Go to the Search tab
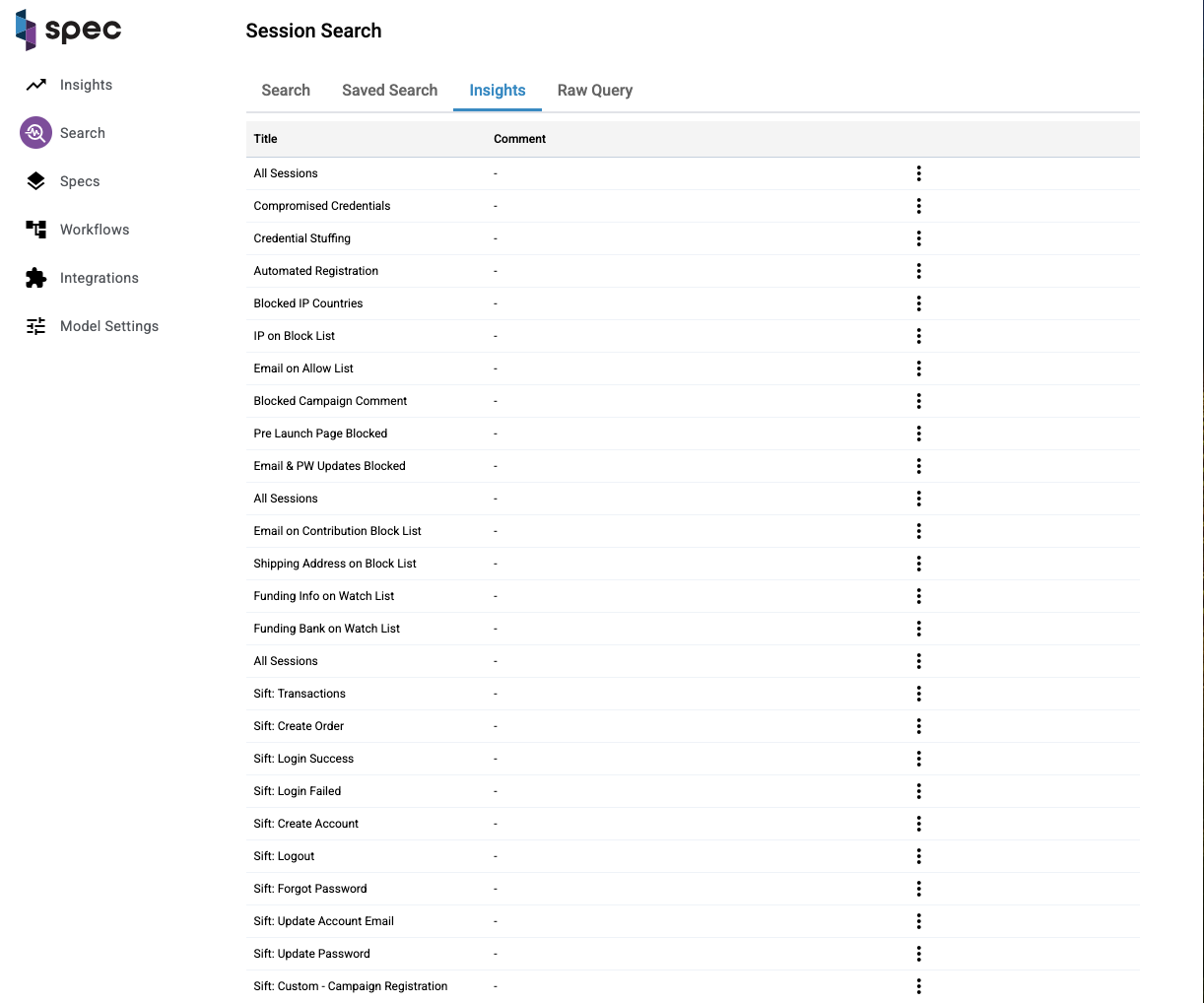Screen dimensions: 1204x1003 tap(286, 91)
